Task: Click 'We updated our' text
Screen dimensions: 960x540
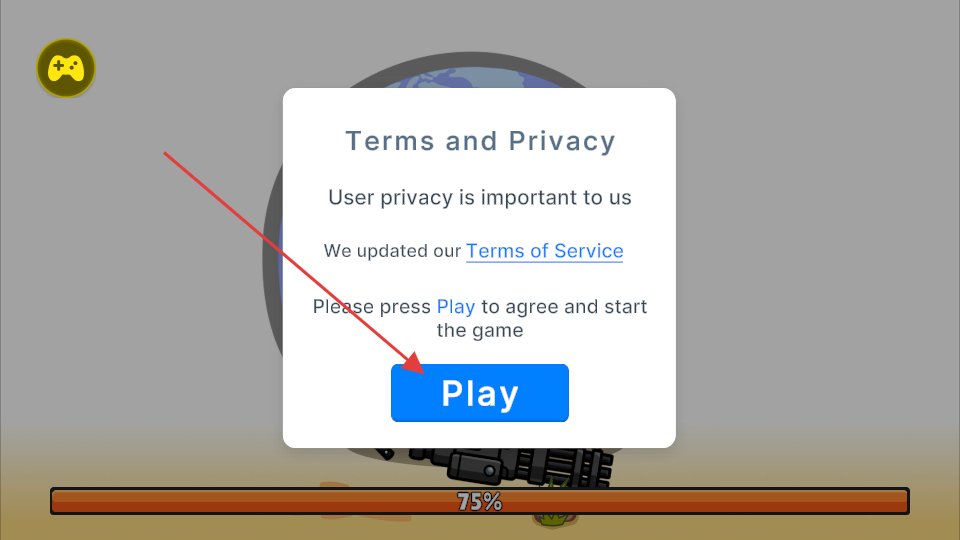Action: 392,251
